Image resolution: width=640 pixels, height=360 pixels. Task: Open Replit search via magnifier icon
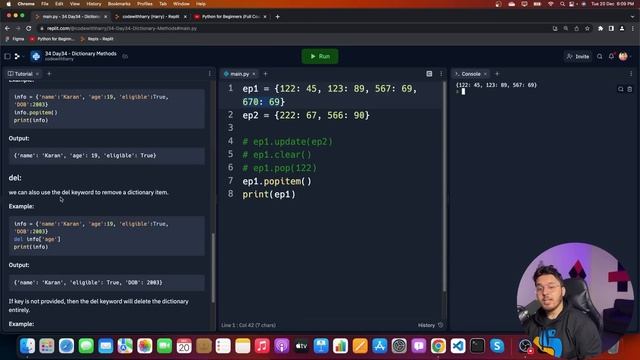click(600, 56)
